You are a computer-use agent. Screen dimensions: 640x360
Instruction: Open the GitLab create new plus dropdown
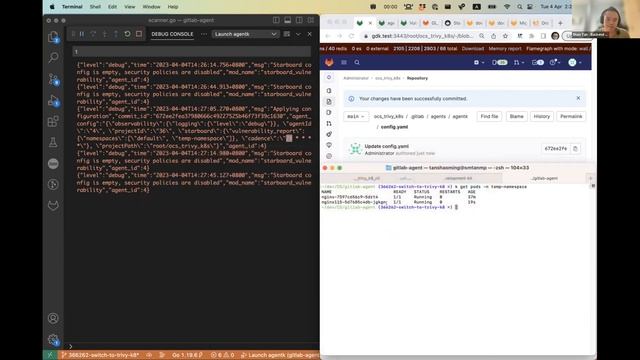pos(478,62)
